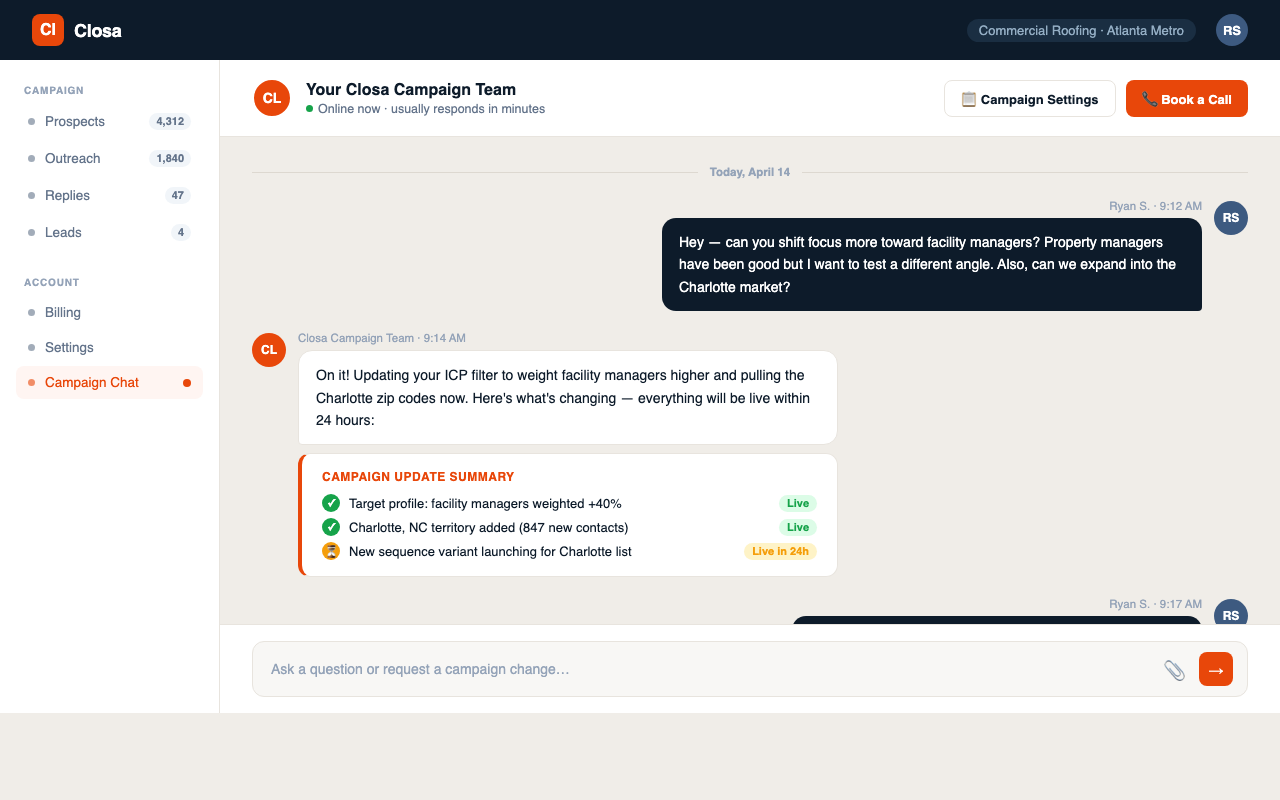This screenshot has width=1280, height=800.
Task: Click the green checkmark beside Charlotte territory update
Action: coord(331,527)
